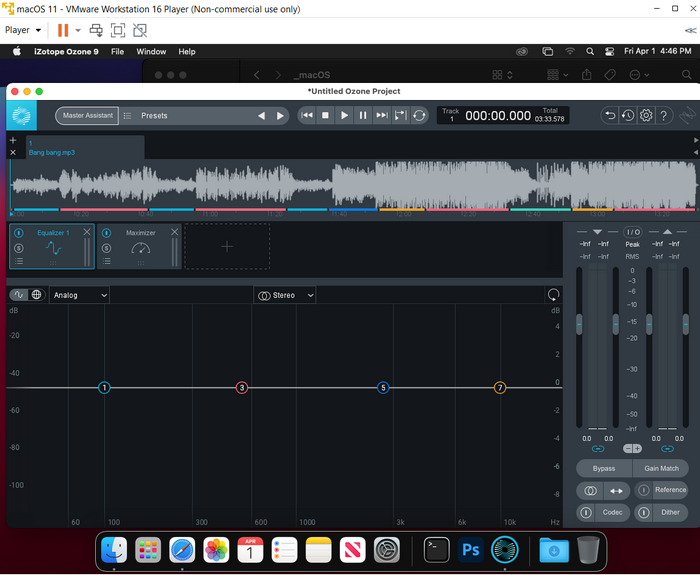The image size is (700, 575).
Task: Select the Maximizer gauge icon
Action: pyautogui.click(x=141, y=248)
